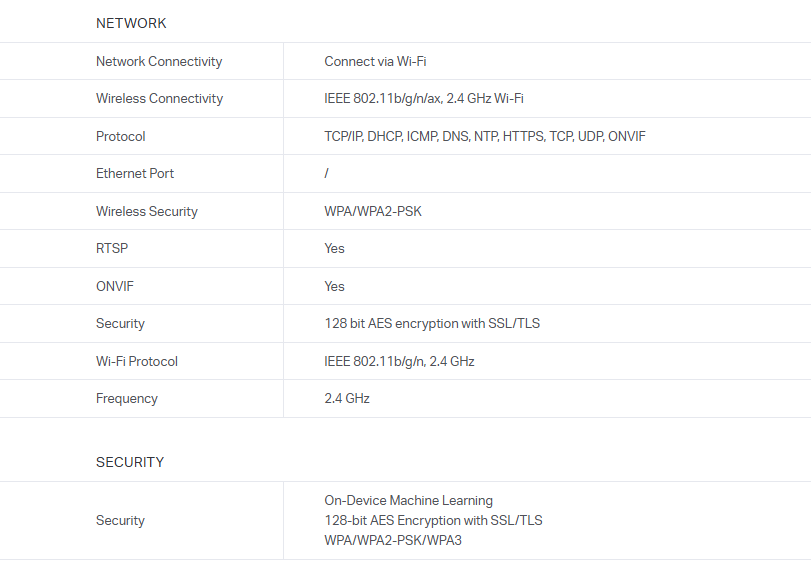The width and height of the screenshot is (812, 579).
Task: Click the 'WPA/WPA2-PSK' value text
Action: 372,211
